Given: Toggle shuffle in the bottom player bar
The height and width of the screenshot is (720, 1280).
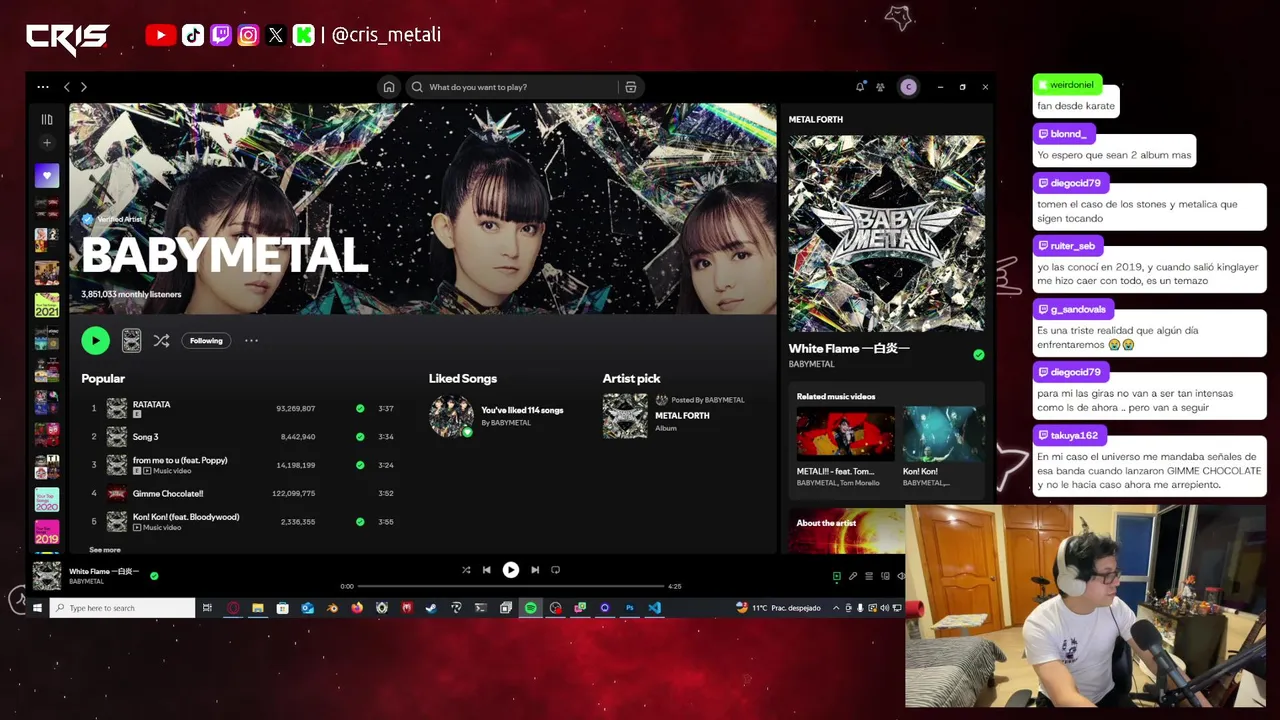Looking at the screenshot, I should (466, 570).
